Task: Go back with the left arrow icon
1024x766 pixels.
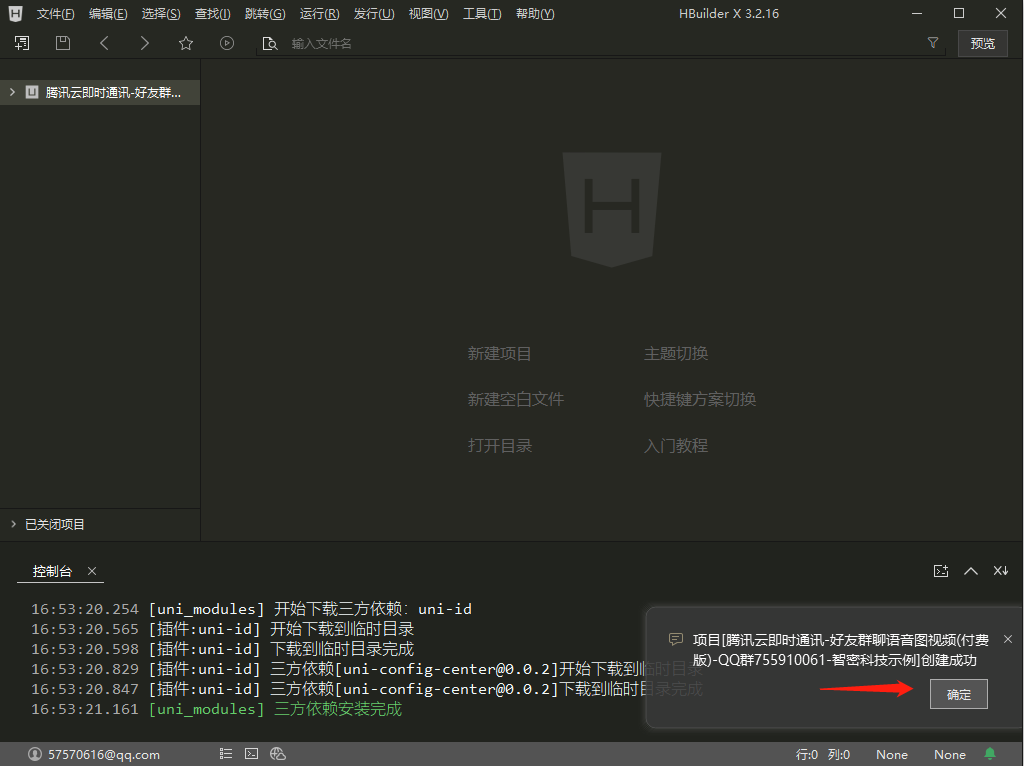Action: tap(104, 43)
